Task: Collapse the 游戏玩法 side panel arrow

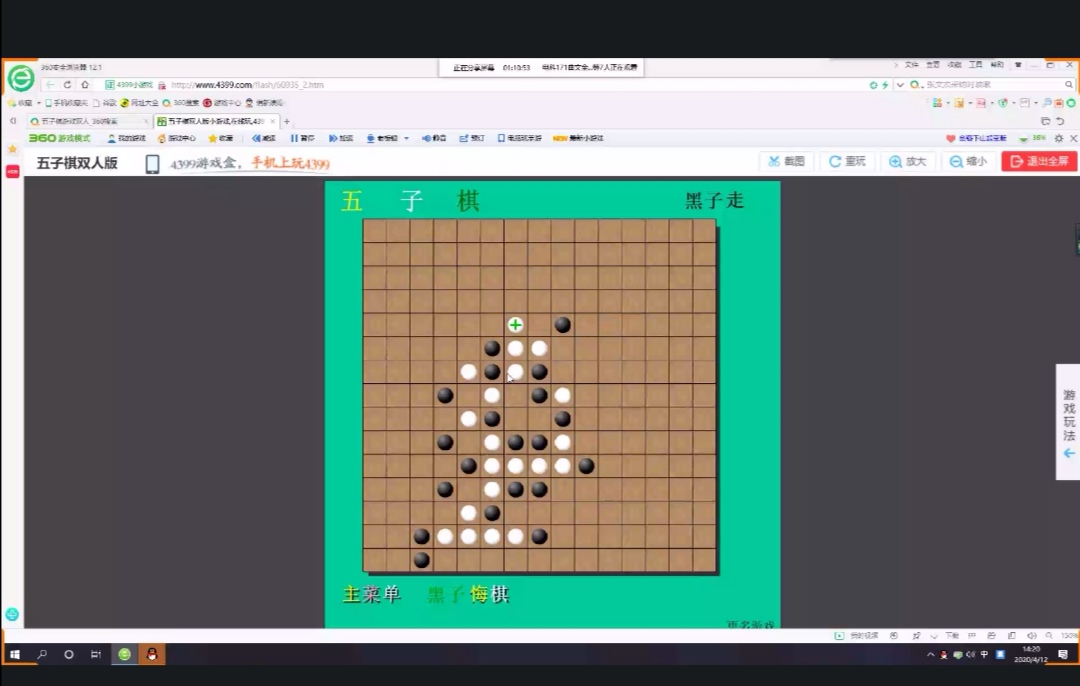Action: (1069, 453)
